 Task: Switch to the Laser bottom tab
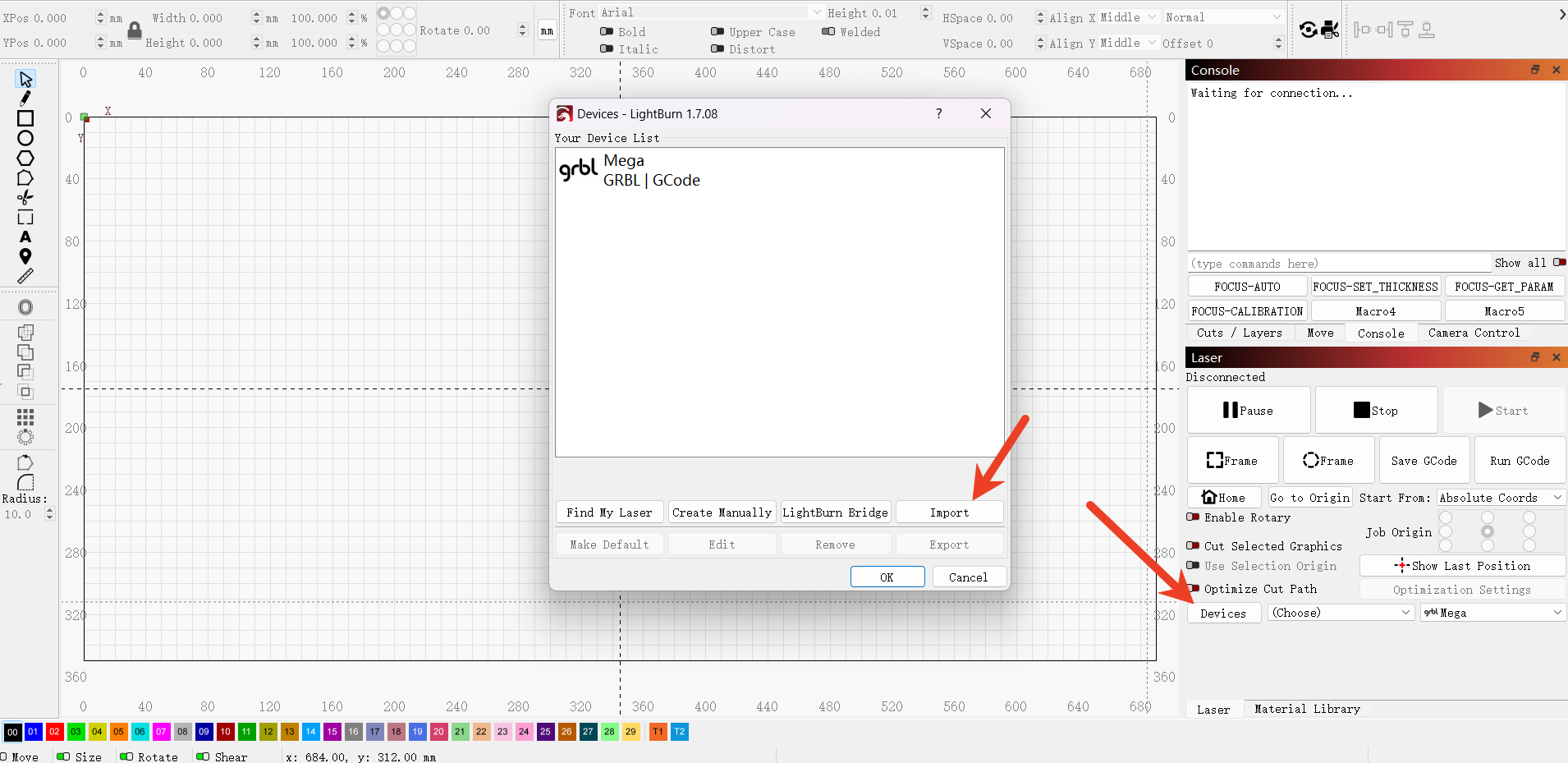point(1213,709)
